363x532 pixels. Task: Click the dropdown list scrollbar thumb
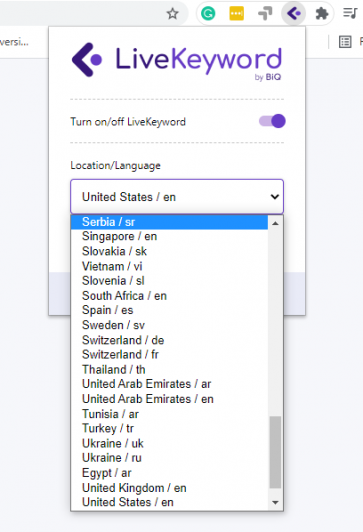tap(275, 452)
